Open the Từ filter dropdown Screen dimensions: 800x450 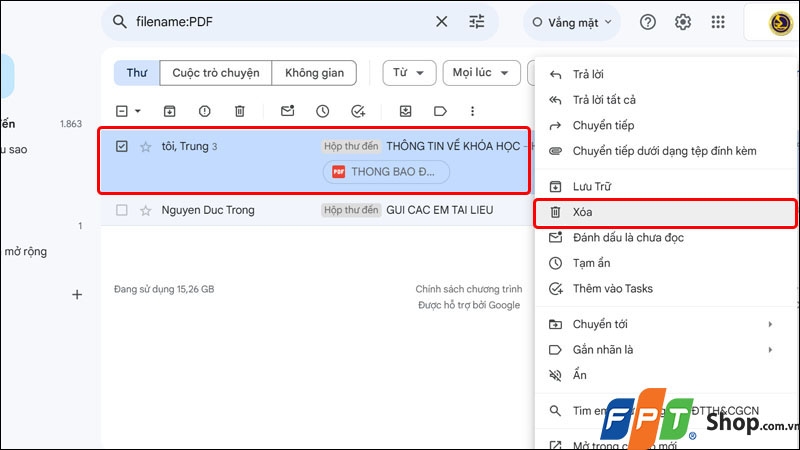coord(409,73)
